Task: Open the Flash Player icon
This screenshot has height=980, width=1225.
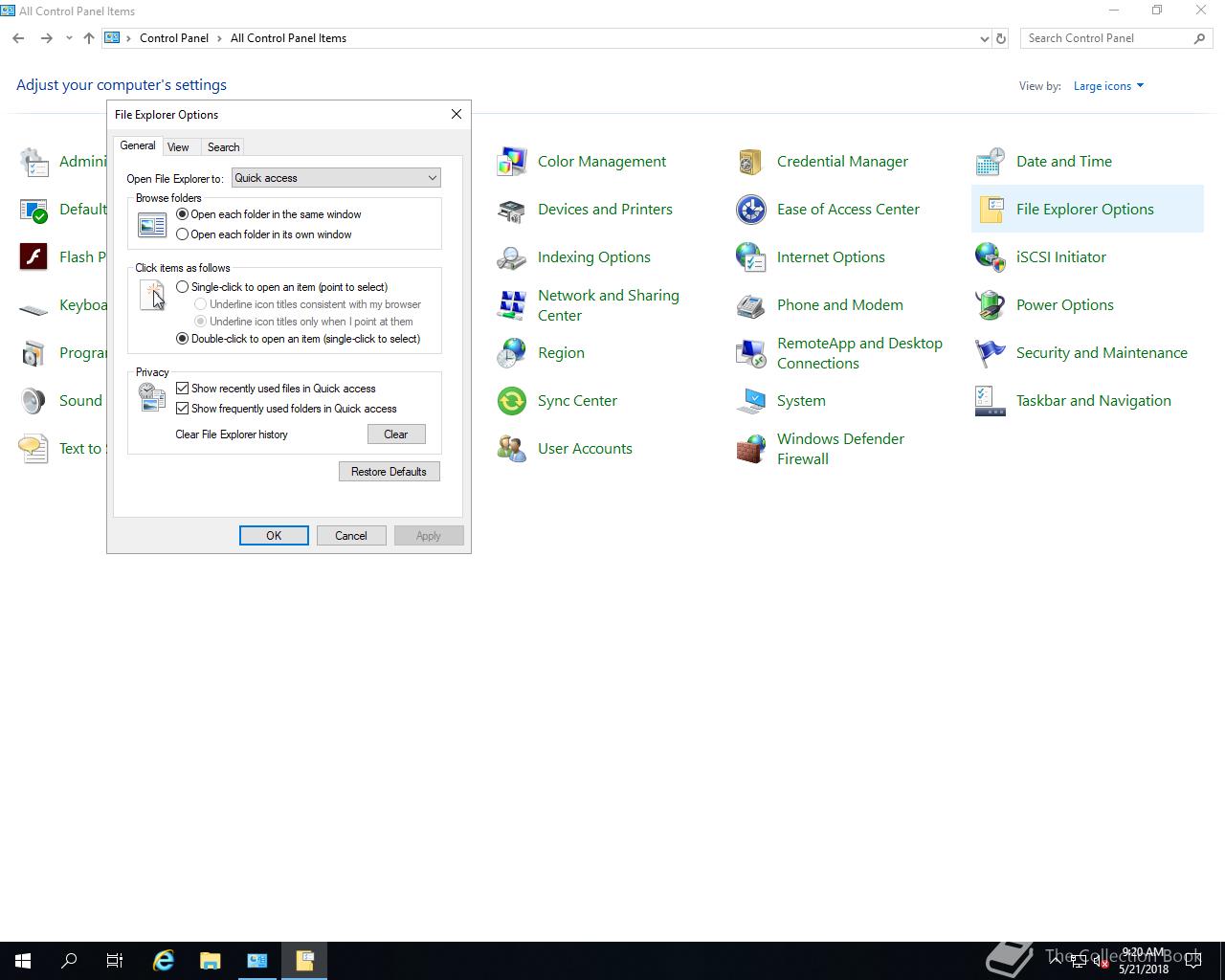Action: pos(33,257)
